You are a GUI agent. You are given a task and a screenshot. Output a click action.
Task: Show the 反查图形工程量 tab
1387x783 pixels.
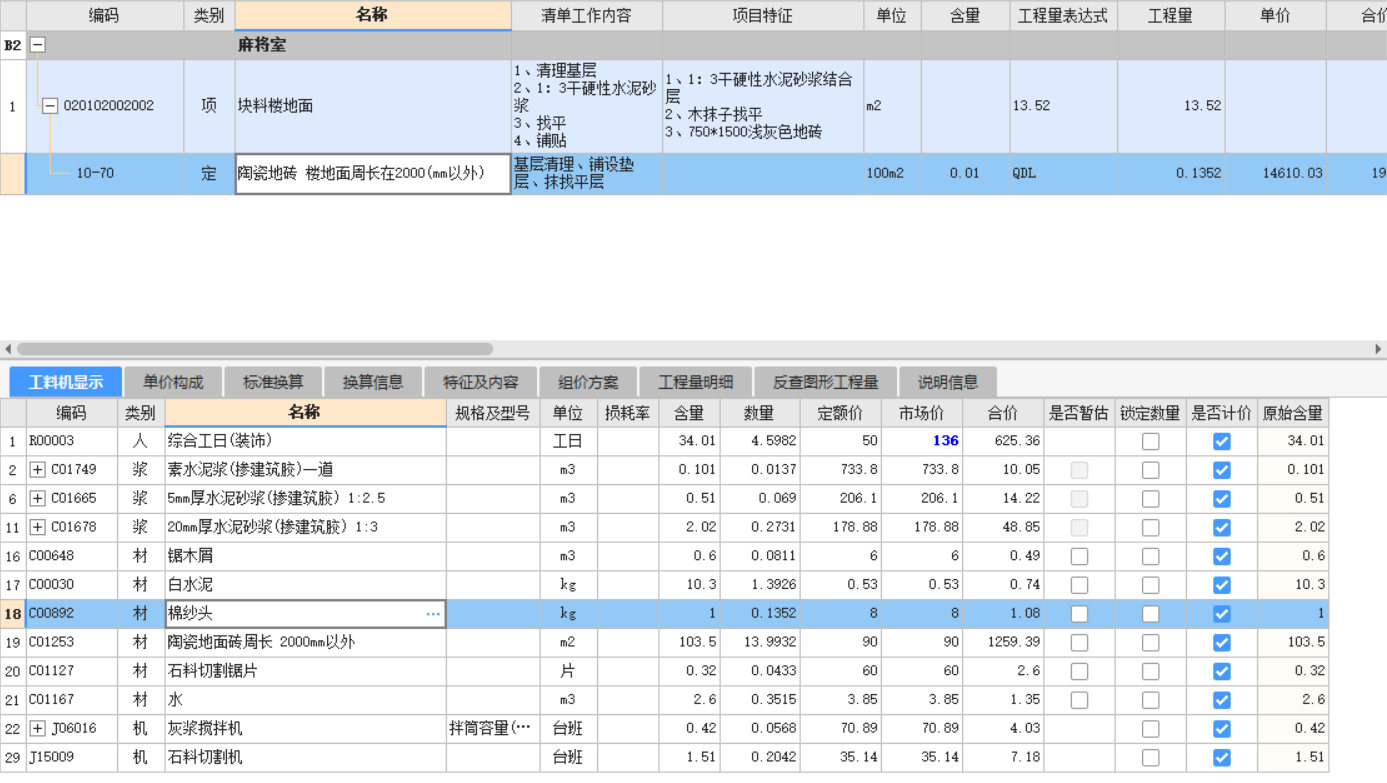(x=825, y=382)
